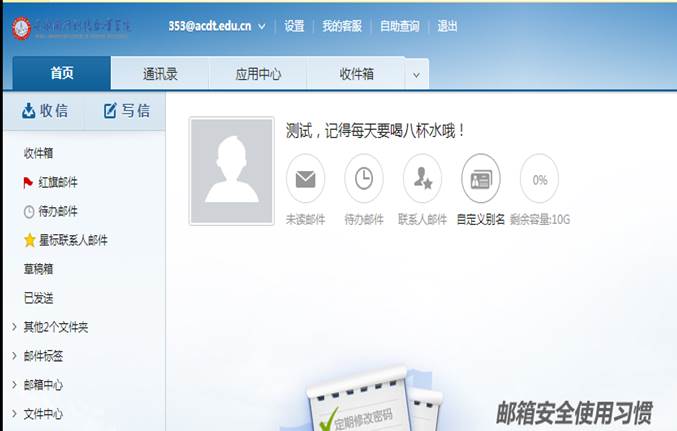Click the red flag mail icon

[28, 182]
